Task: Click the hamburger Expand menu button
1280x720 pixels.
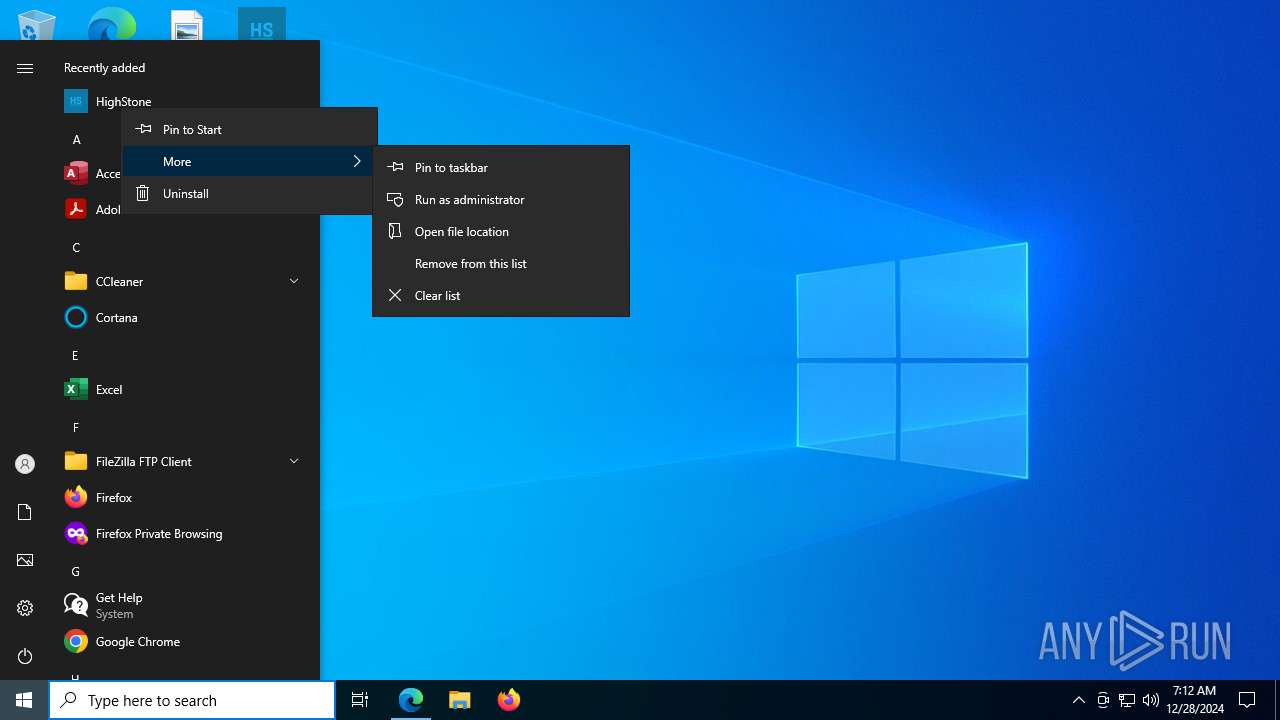Action: [x=25, y=68]
